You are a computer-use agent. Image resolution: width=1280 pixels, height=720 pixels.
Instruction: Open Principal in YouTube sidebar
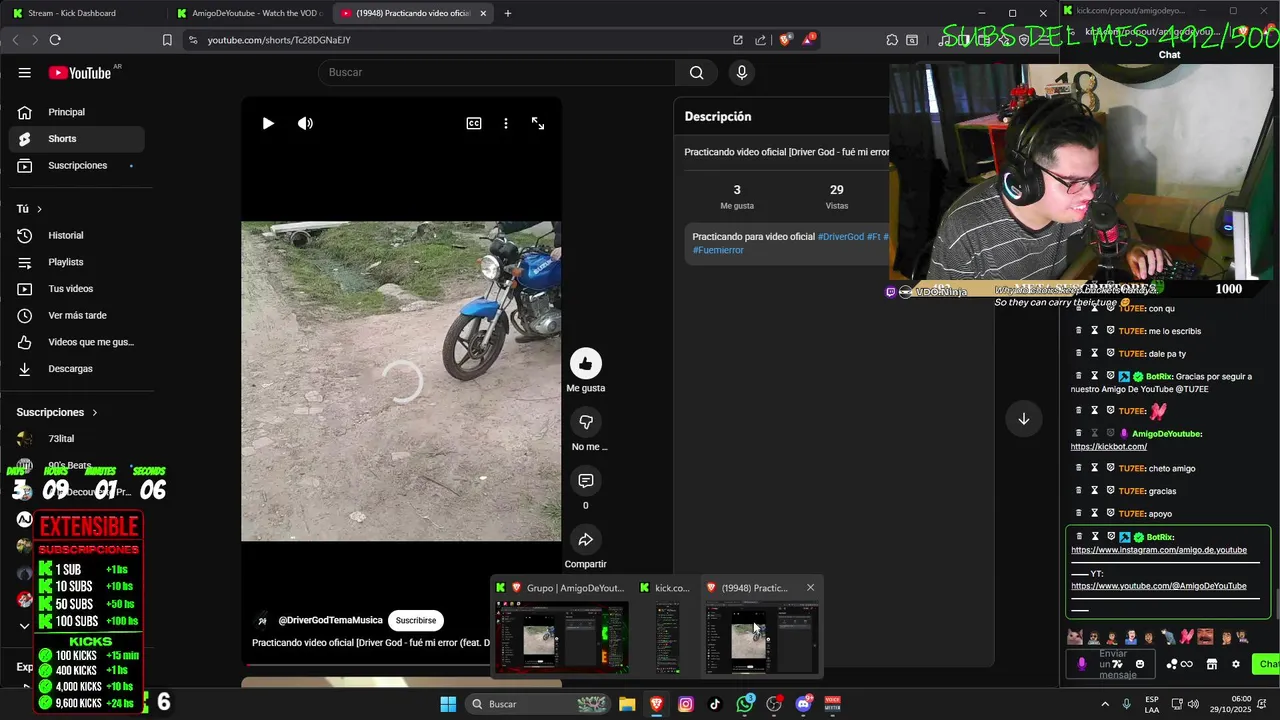click(x=77, y=112)
